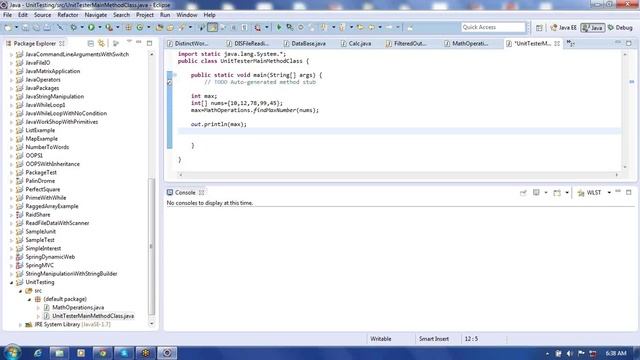Expand the JRE System Library node

(x=20, y=325)
